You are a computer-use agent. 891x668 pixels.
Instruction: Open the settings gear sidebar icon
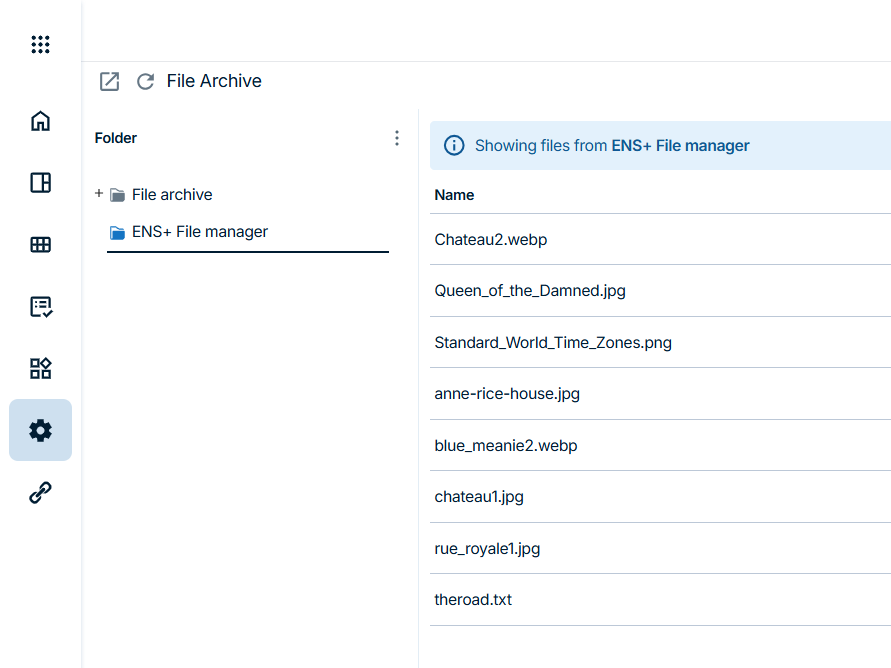[x=40, y=430]
